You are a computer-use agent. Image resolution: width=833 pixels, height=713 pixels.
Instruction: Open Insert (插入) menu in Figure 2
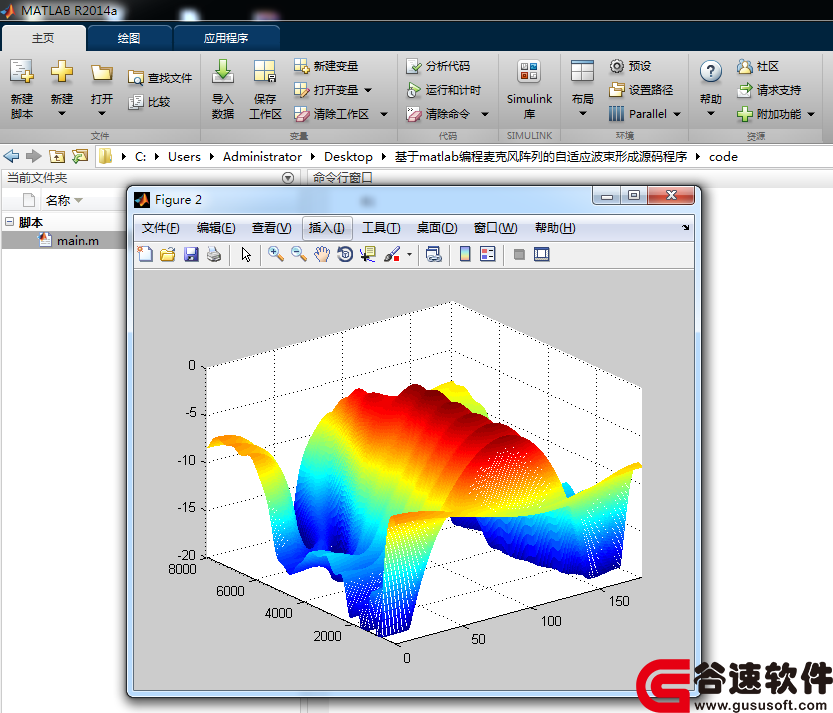click(x=327, y=228)
